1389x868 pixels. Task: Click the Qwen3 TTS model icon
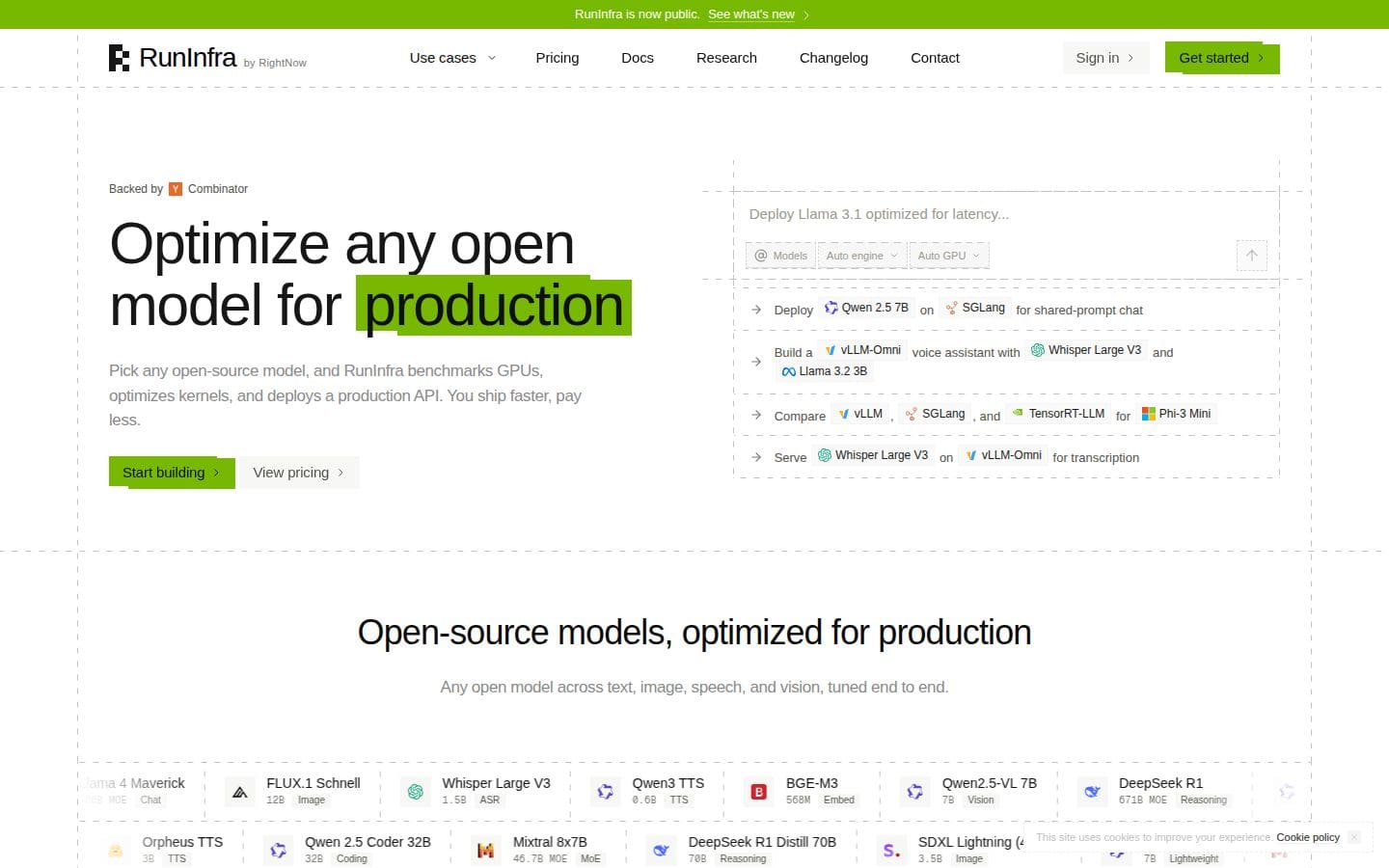[x=606, y=792]
